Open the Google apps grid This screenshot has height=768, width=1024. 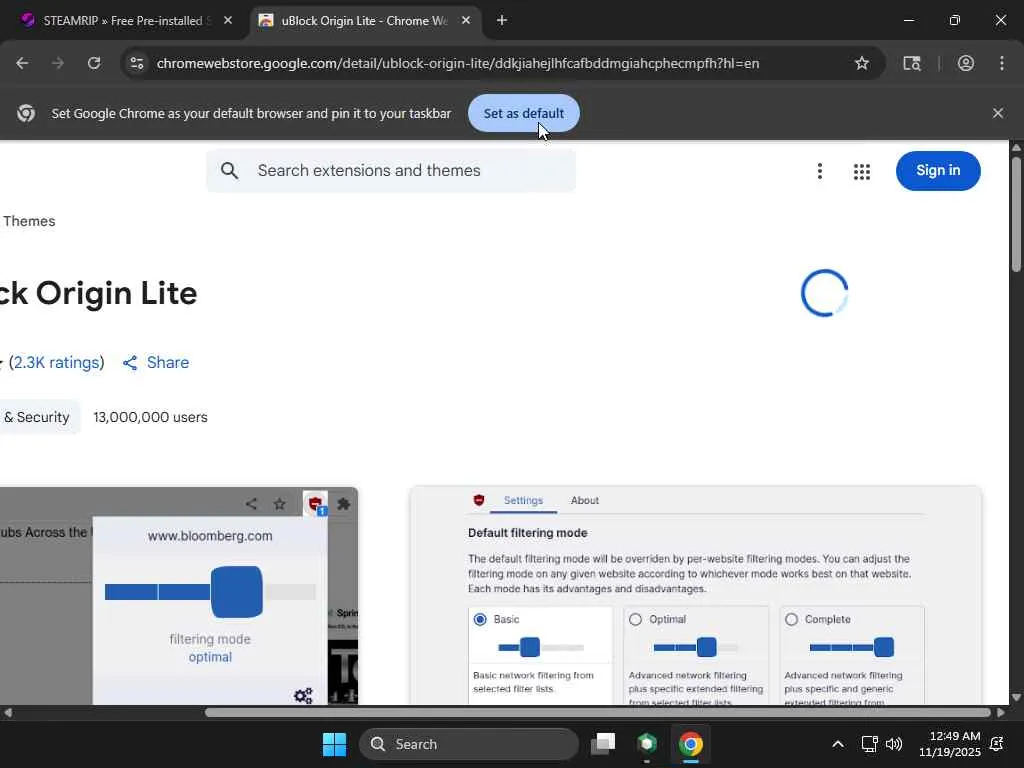click(862, 171)
